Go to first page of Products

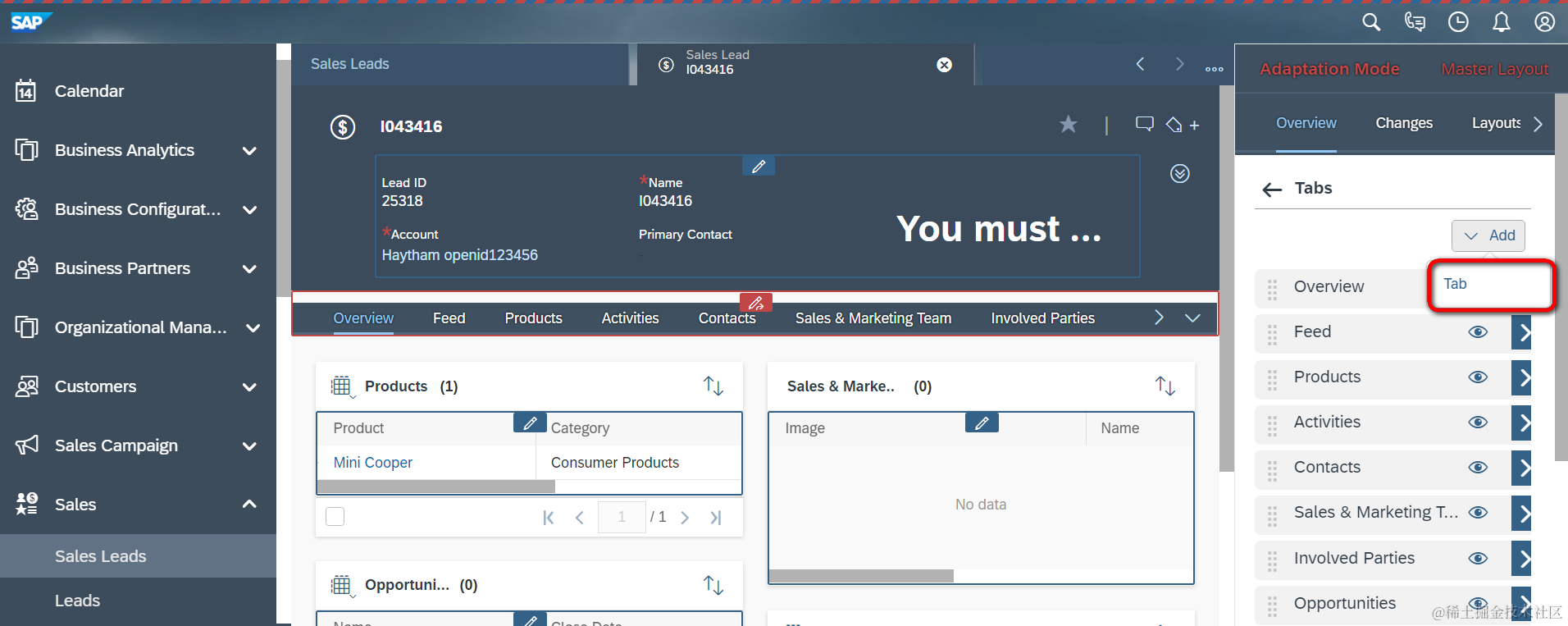[x=549, y=518]
